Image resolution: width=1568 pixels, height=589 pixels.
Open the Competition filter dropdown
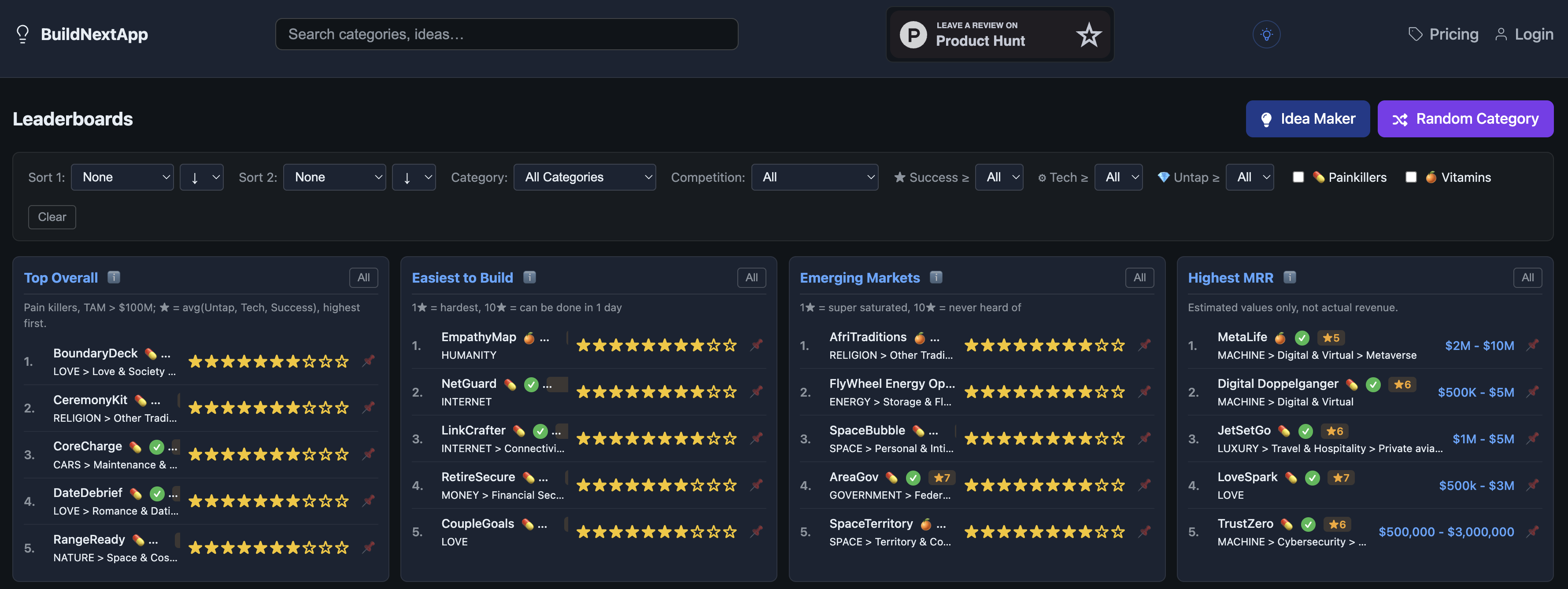(x=815, y=177)
